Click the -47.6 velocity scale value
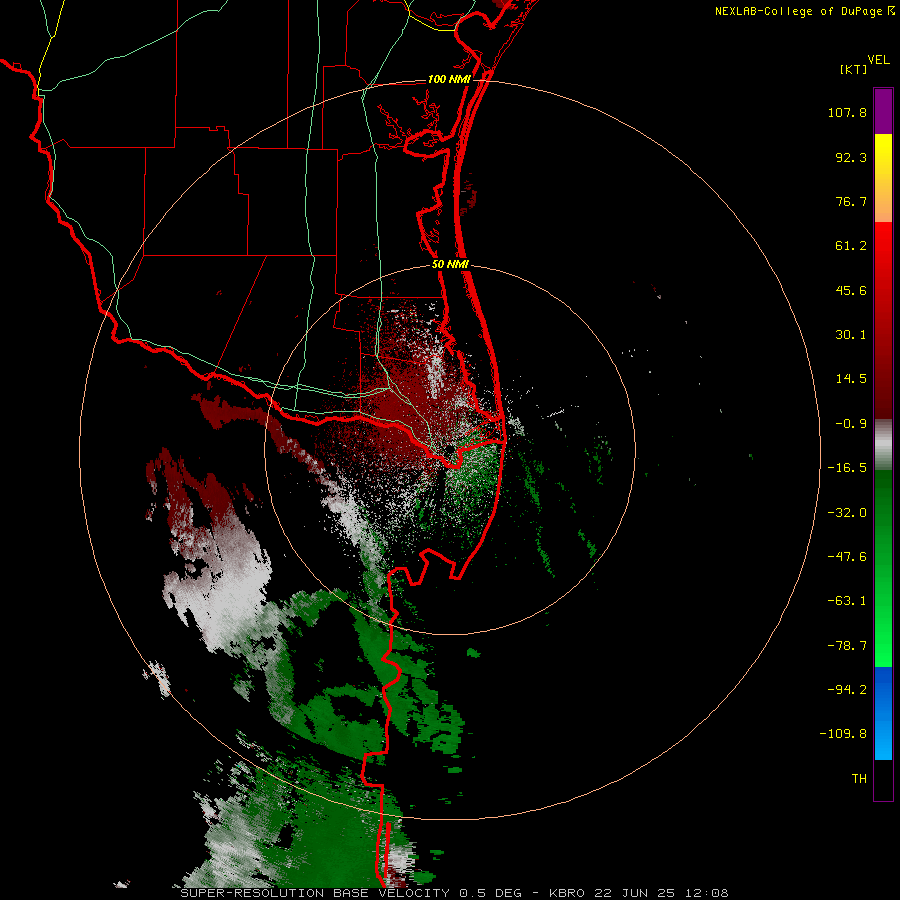Image resolution: width=900 pixels, height=900 pixels. pyautogui.click(x=847, y=557)
